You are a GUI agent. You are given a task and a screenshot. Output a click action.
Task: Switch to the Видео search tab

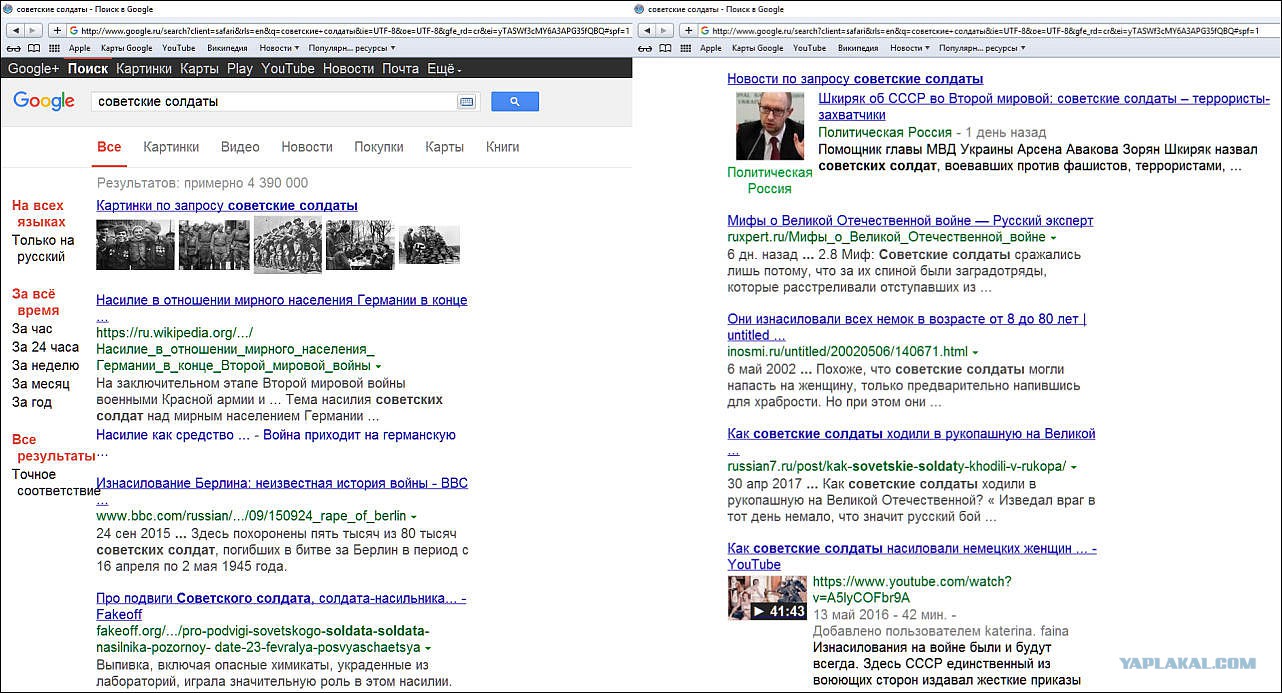(x=240, y=147)
